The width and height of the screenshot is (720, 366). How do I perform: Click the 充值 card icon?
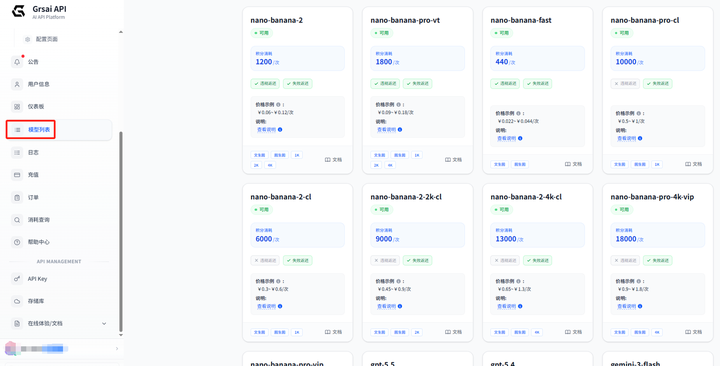[x=17, y=175]
